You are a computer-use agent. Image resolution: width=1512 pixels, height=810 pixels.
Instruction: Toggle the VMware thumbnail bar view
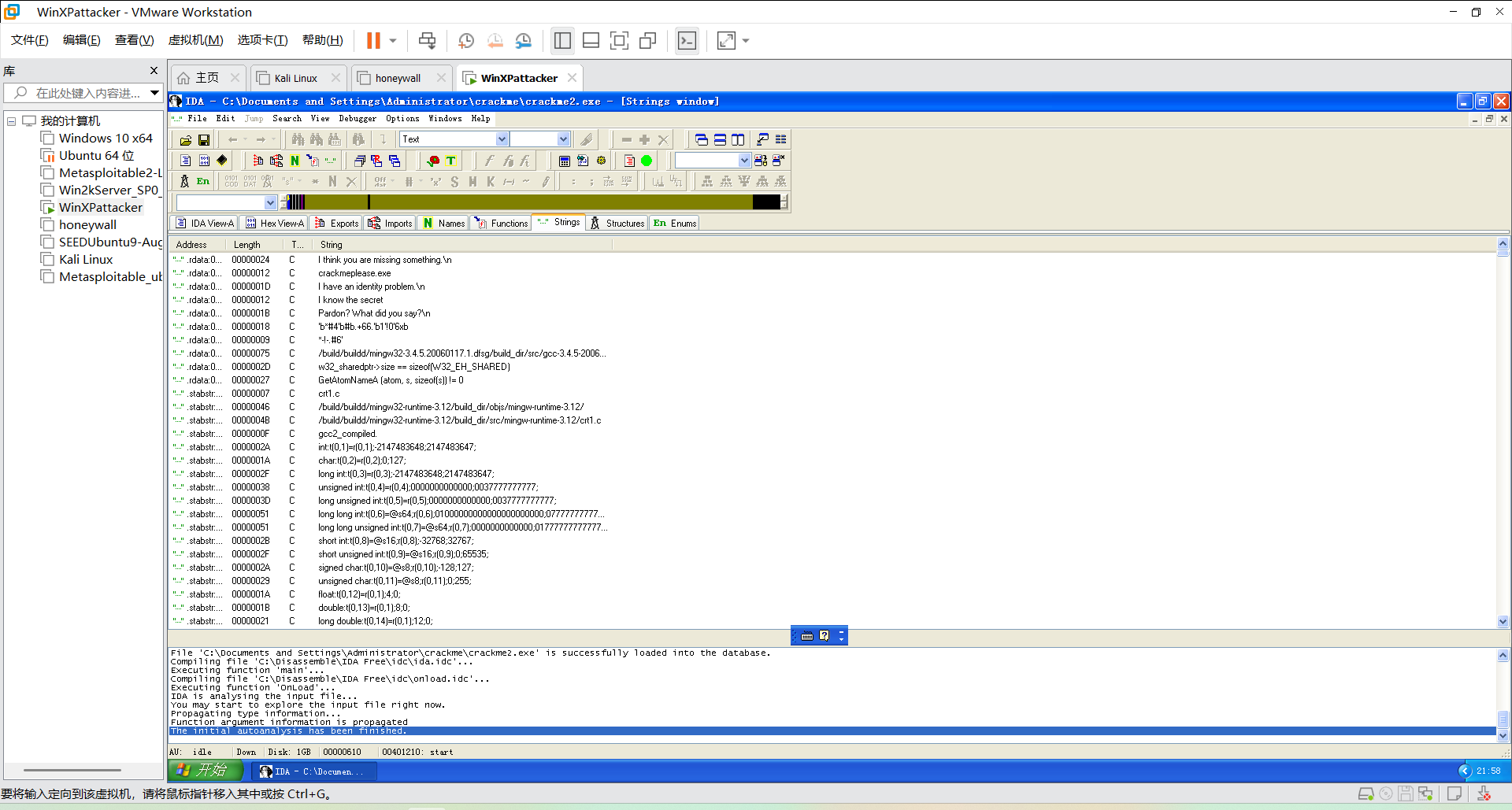[x=591, y=40]
